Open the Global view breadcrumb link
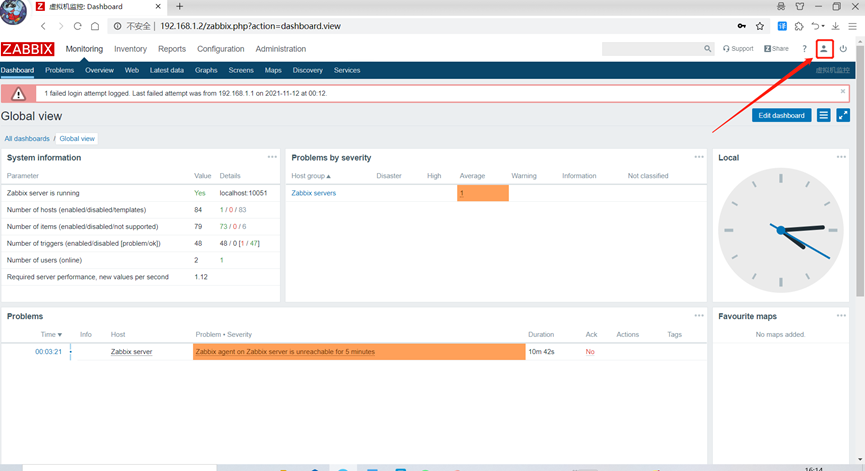865x471 pixels. click(77, 138)
